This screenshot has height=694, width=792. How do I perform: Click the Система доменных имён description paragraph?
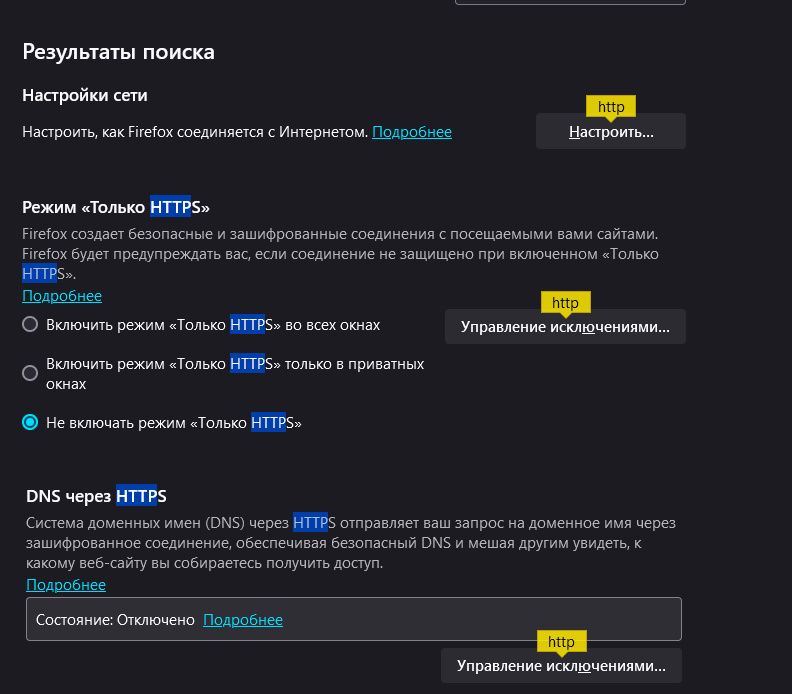tap(350, 543)
